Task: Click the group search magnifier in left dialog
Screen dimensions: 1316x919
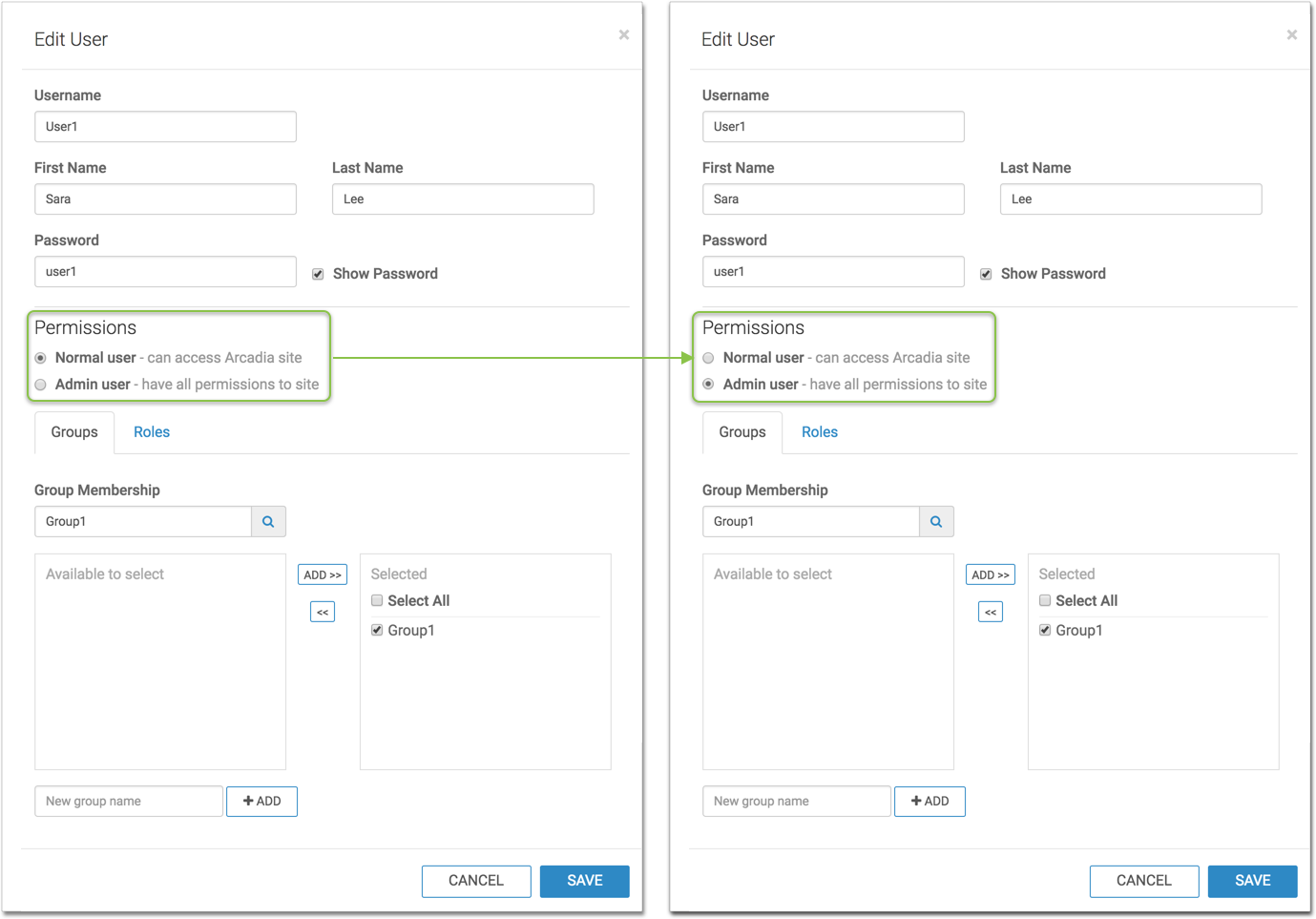Action: tap(268, 522)
